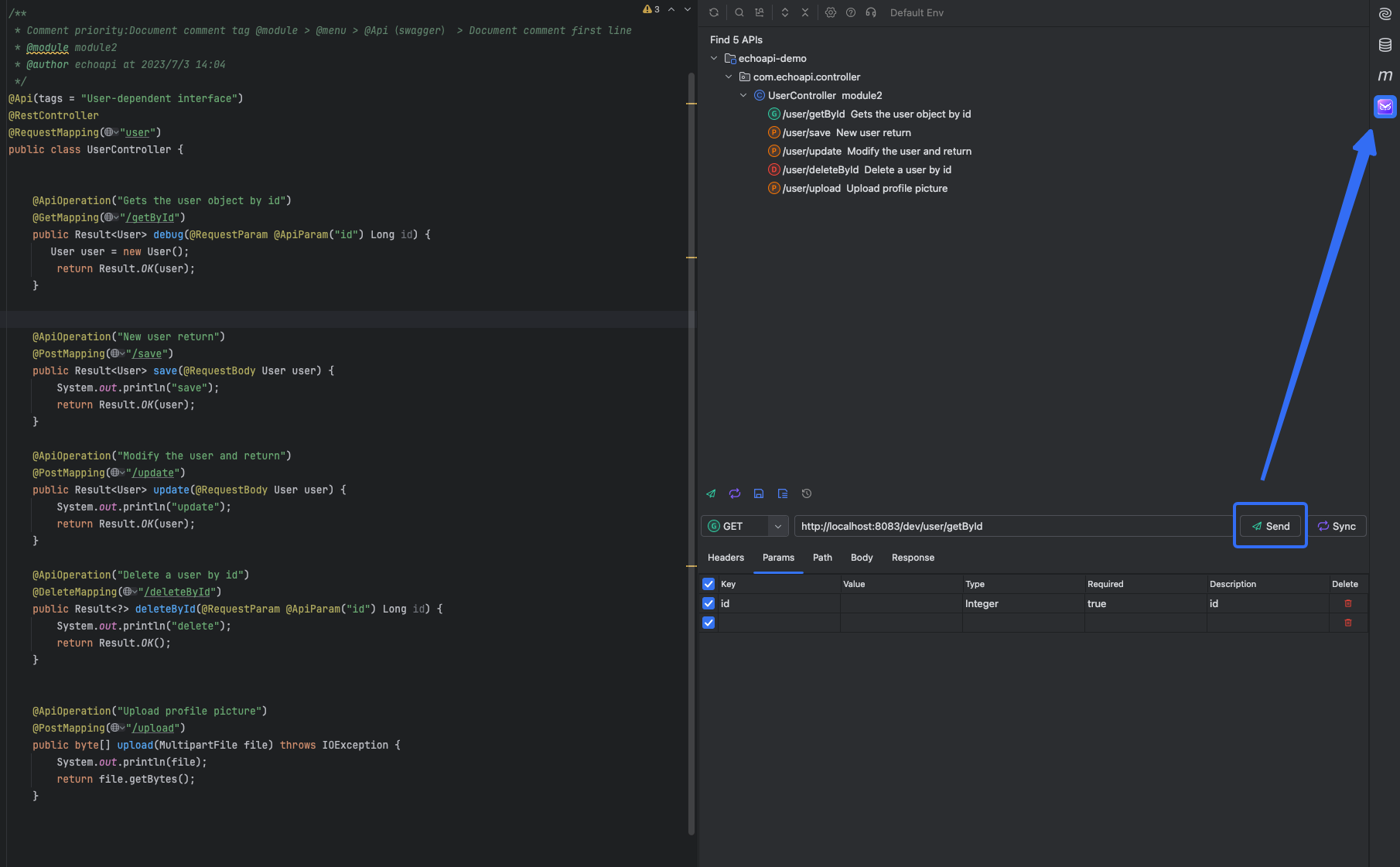1400x867 pixels.
Task: Collapse the com.echoapi.controller package node
Action: pyautogui.click(x=729, y=77)
